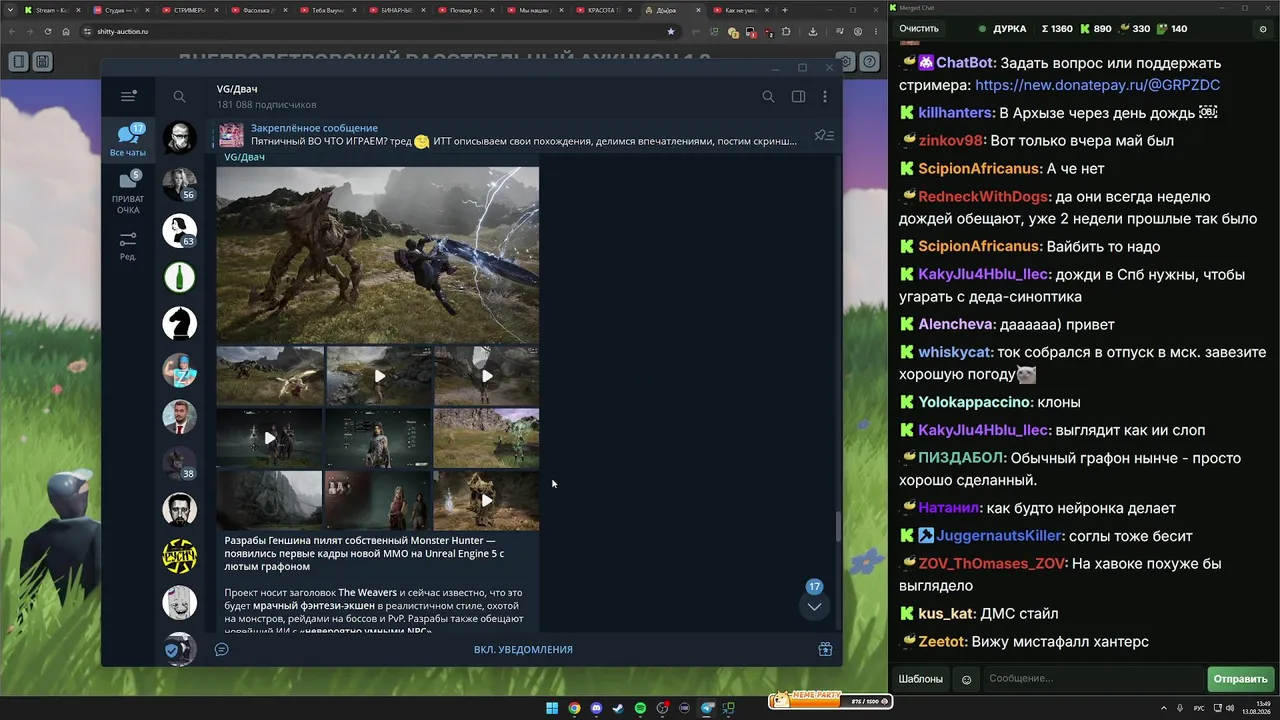
Task: Jump to latest messages with down chevron
Action: click(x=814, y=606)
